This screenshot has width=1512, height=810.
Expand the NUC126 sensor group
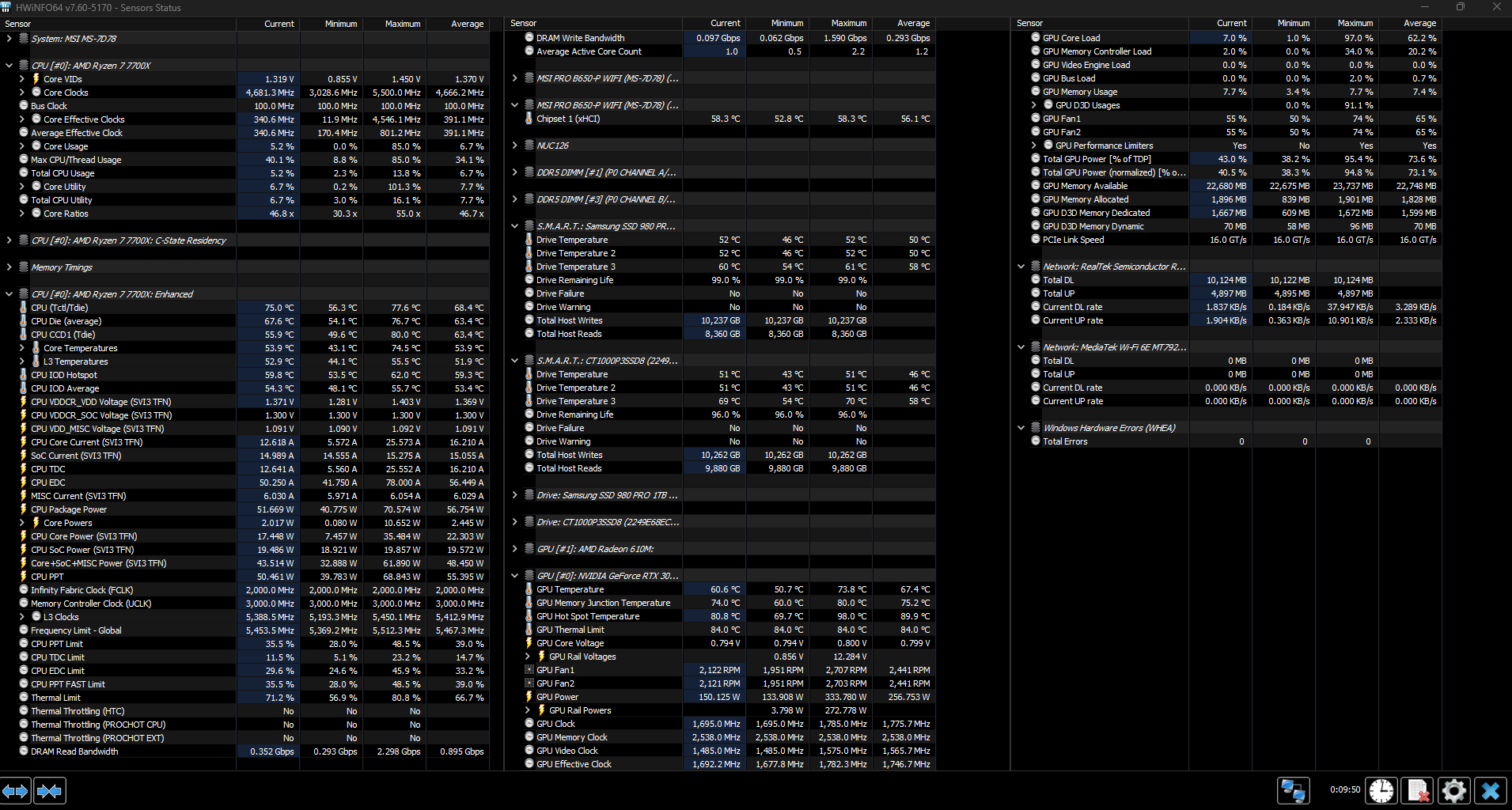pos(514,146)
